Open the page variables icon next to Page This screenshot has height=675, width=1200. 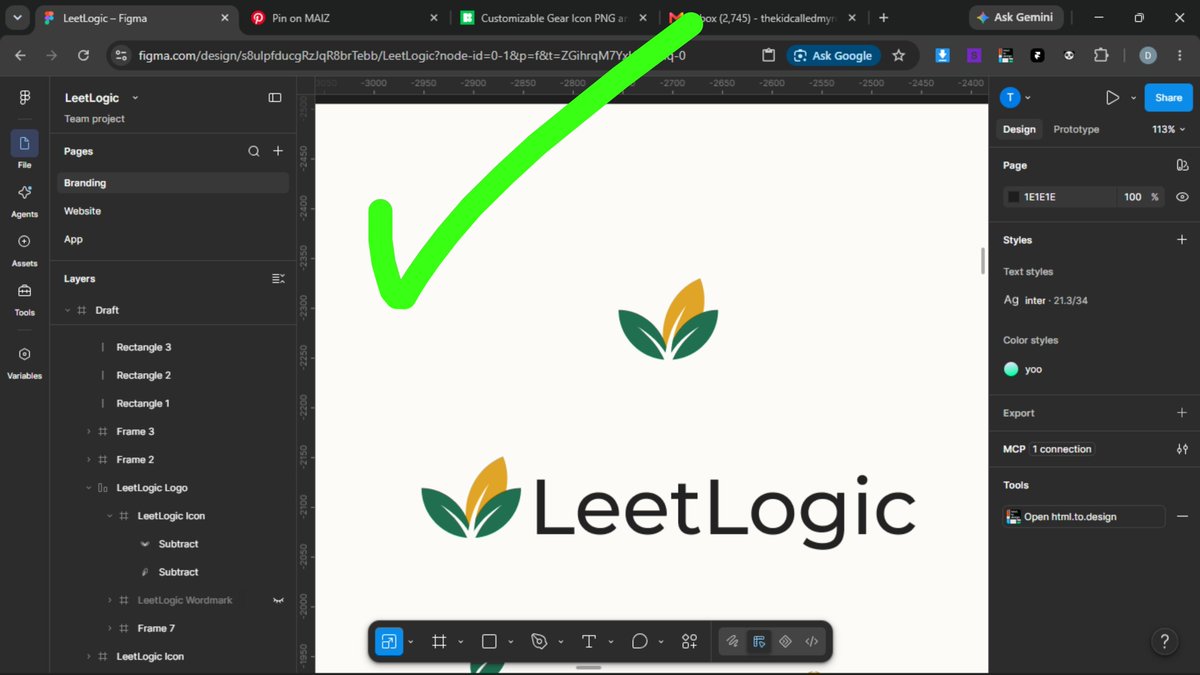1182,165
